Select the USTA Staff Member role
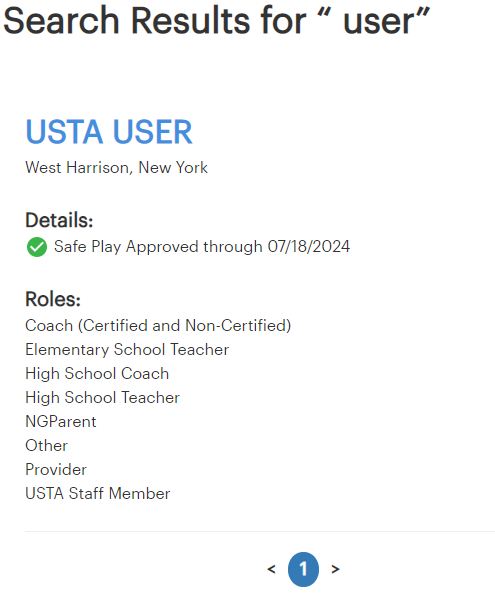Screen dimensions: 495x594 [x=98, y=494]
